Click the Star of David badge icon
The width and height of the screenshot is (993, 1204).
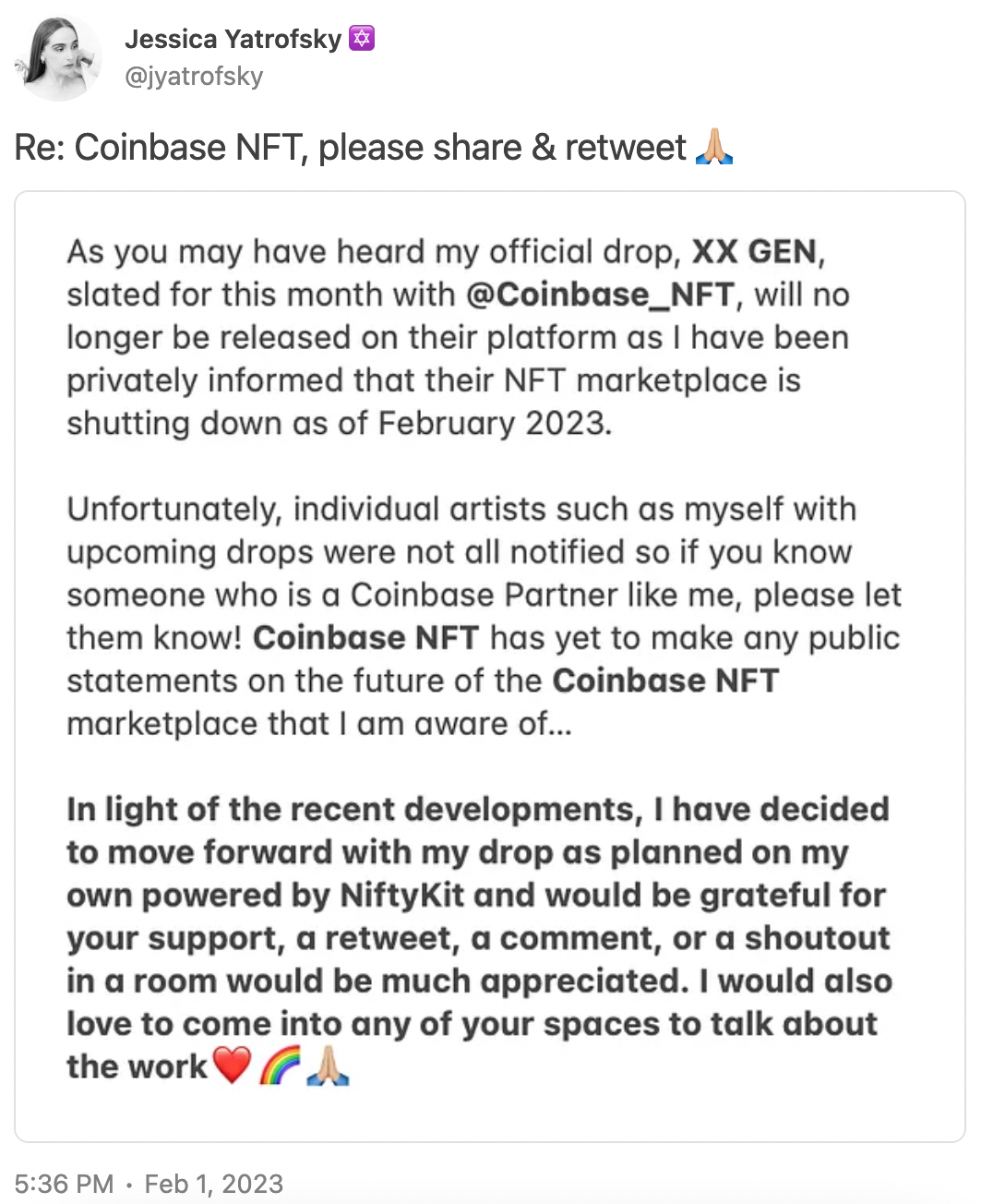tap(362, 39)
